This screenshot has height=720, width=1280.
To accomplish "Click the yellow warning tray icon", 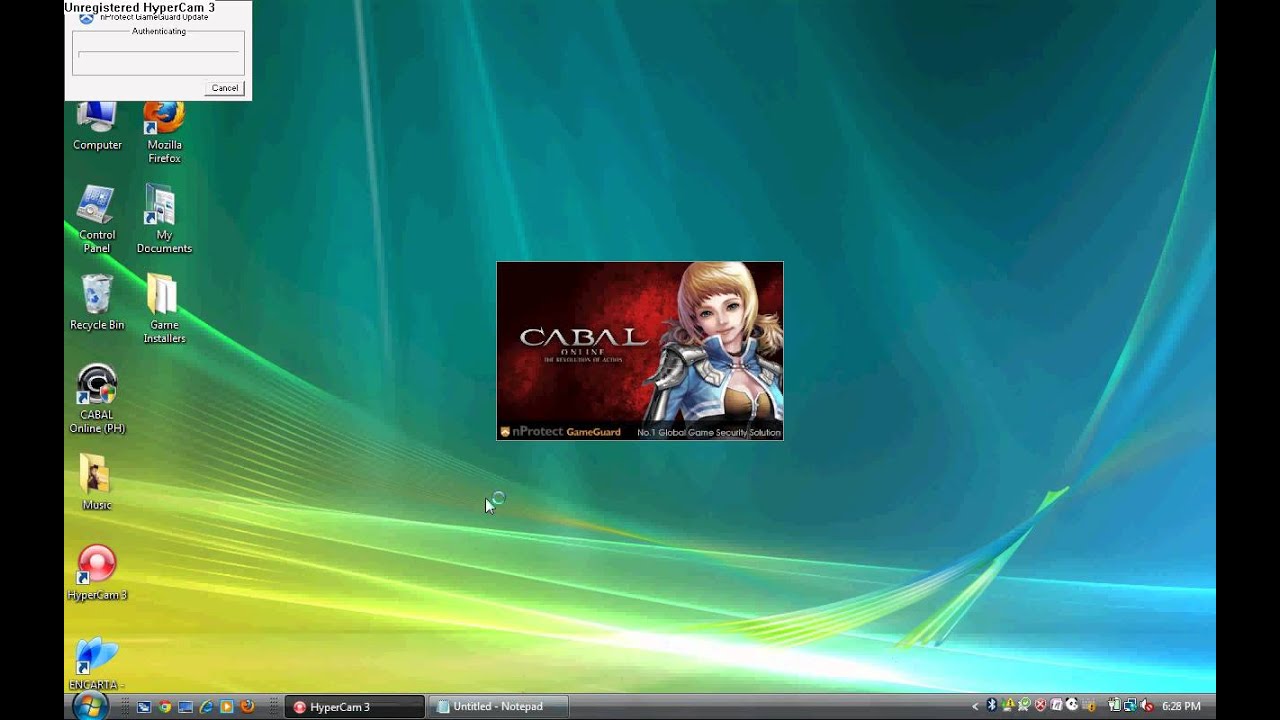I will point(1008,706).
